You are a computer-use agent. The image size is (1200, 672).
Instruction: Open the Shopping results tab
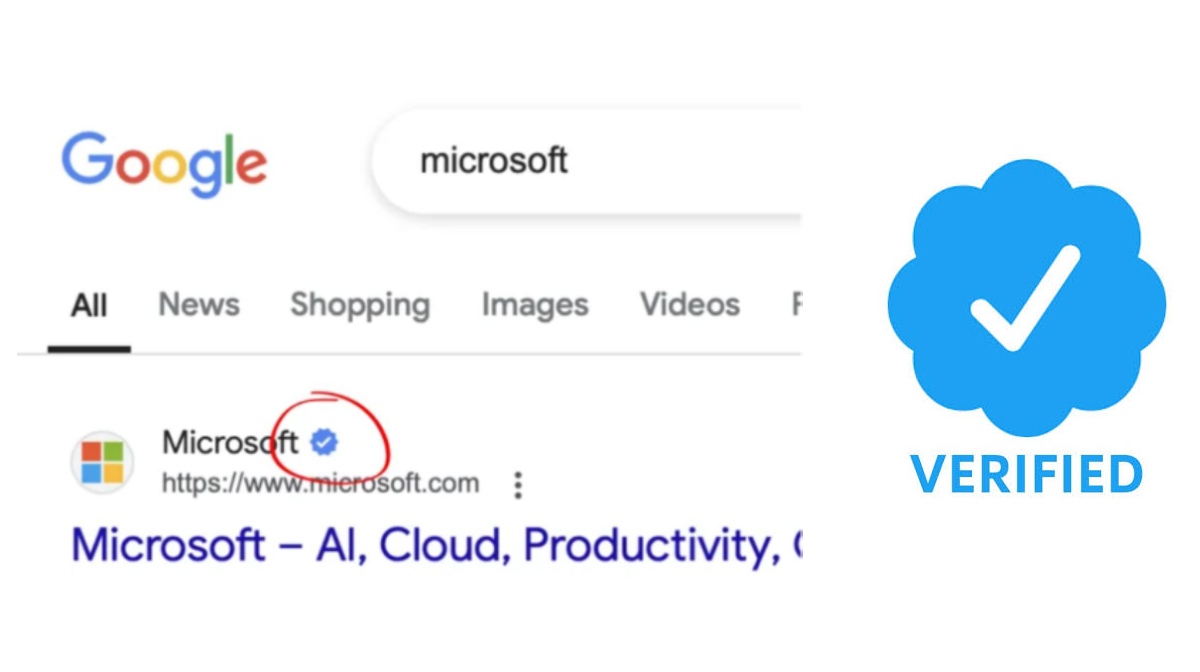pos(360,304)
